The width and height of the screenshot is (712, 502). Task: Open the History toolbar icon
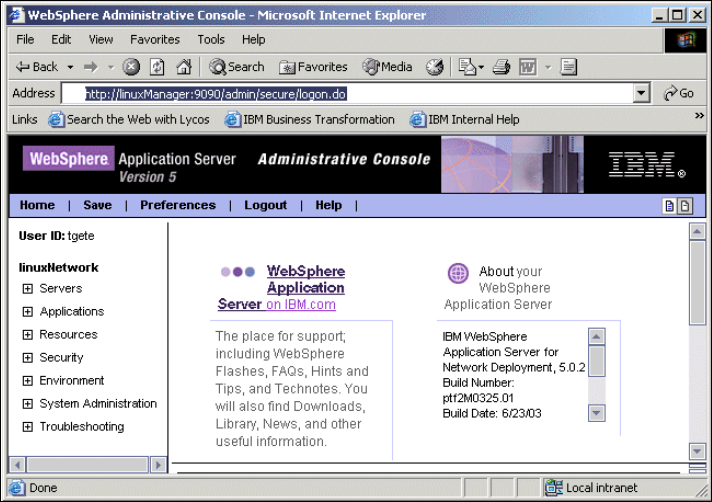[435, 67]
